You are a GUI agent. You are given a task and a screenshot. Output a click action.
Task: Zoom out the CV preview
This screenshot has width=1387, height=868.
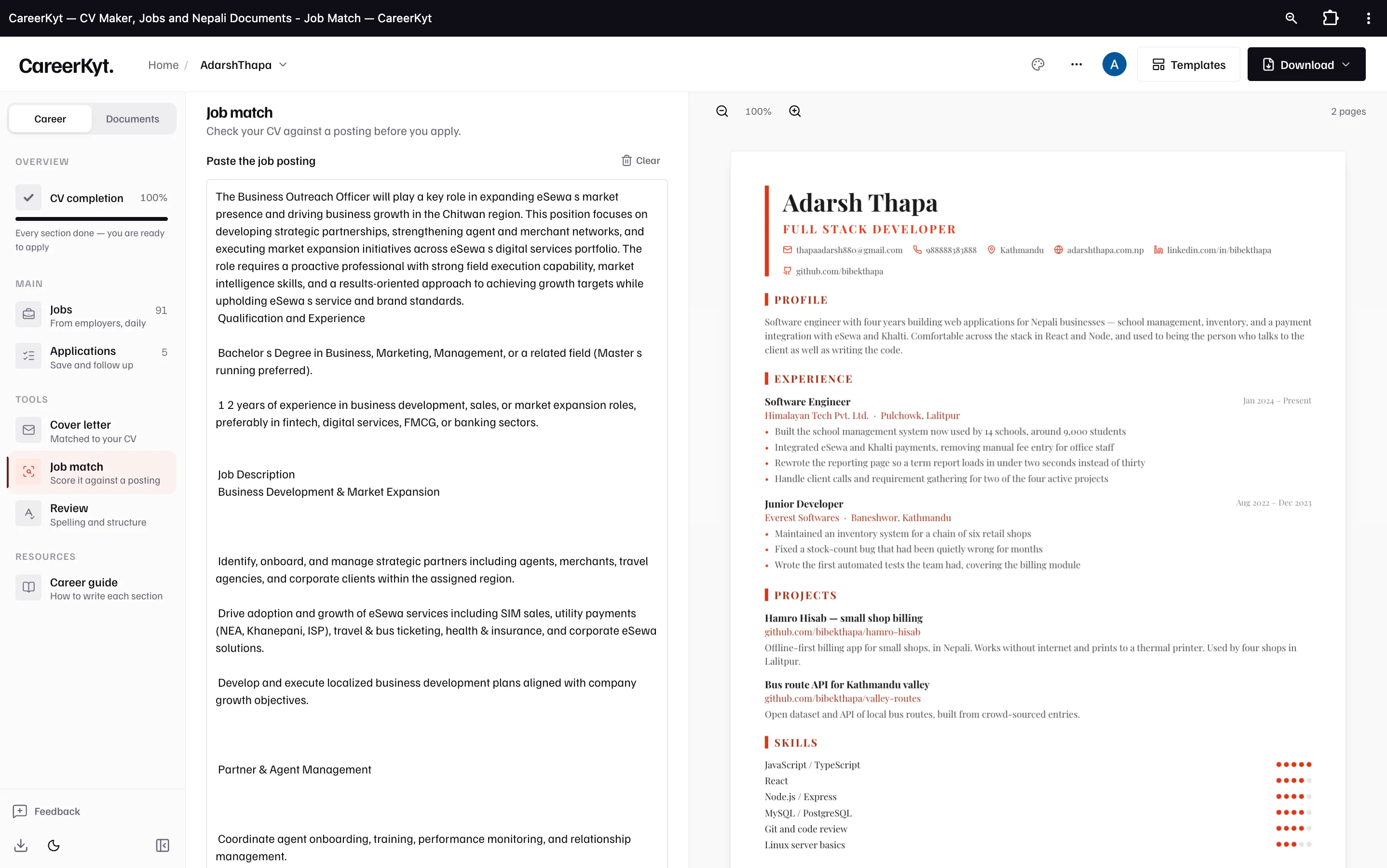point(722,111)
